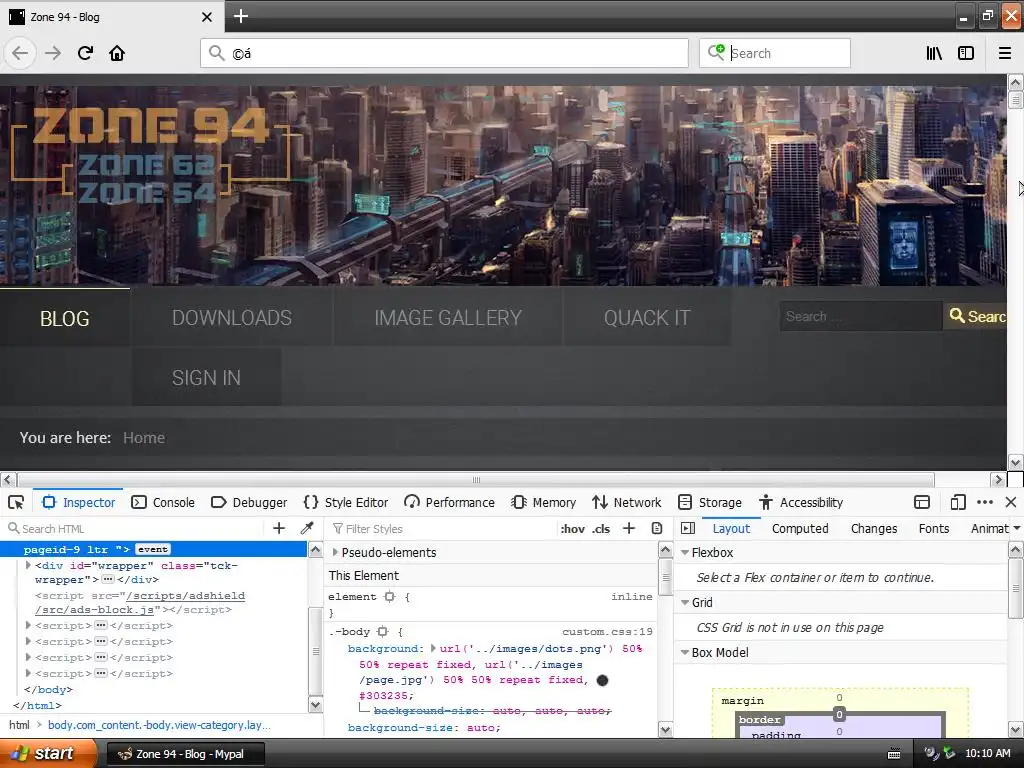Open the Style Editor panel

coord(346,502)
